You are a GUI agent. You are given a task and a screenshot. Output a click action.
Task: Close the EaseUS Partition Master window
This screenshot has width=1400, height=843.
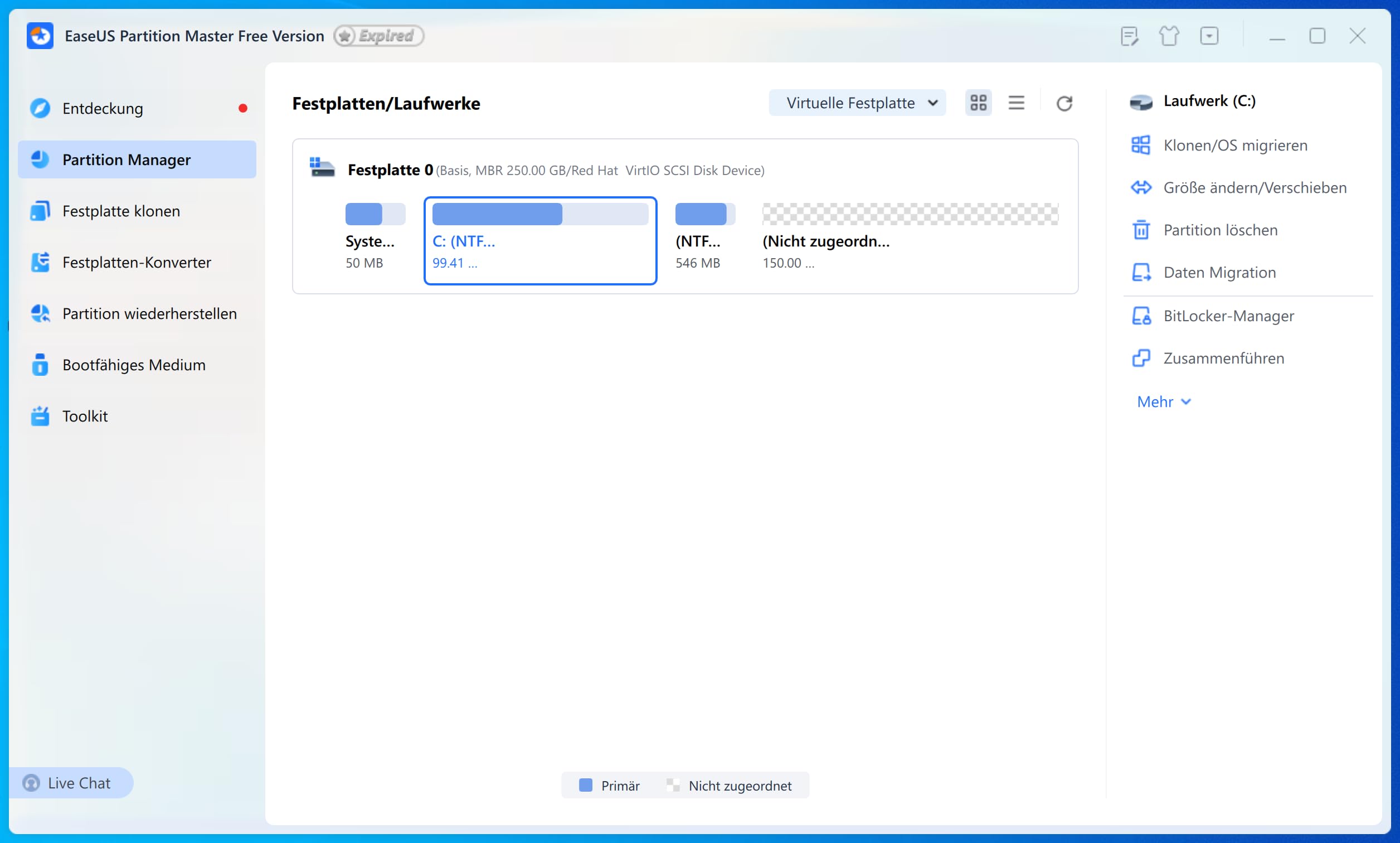click(1358, 36)
